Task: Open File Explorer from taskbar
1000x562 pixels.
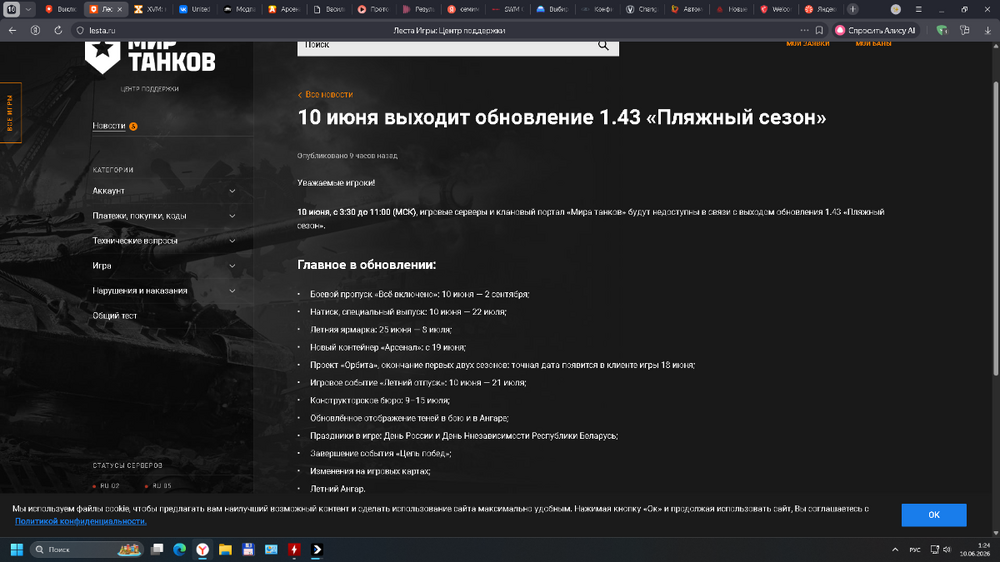Action: [225, 549]
